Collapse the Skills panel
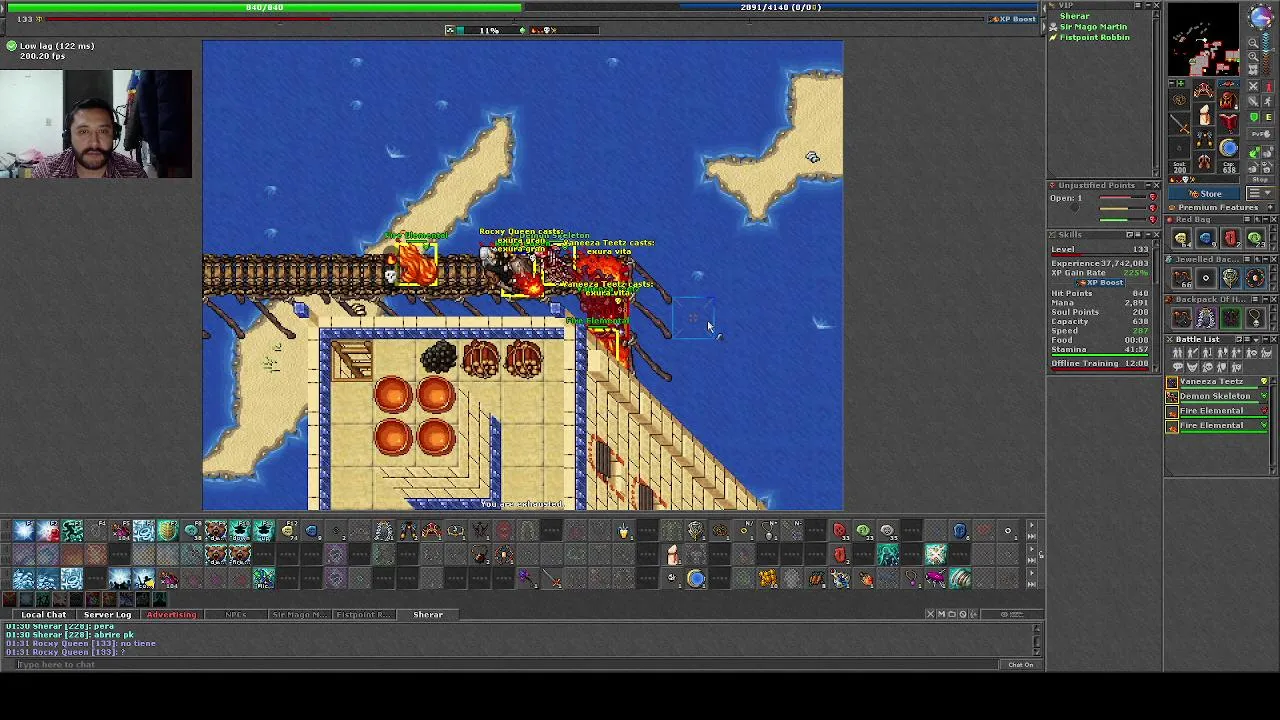Image resolution: width=1280 pixels, height=720 pixels. click(1147, 235)
